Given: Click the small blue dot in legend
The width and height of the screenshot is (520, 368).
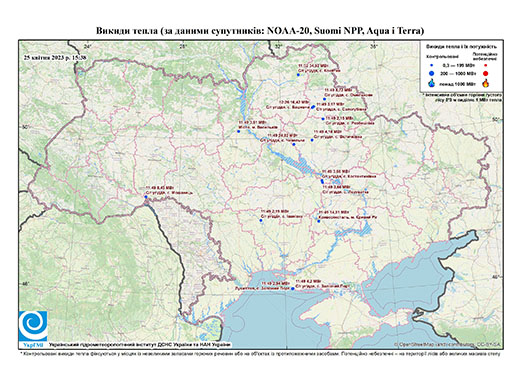Looking at the screenshot, I should tap(432, 65).
